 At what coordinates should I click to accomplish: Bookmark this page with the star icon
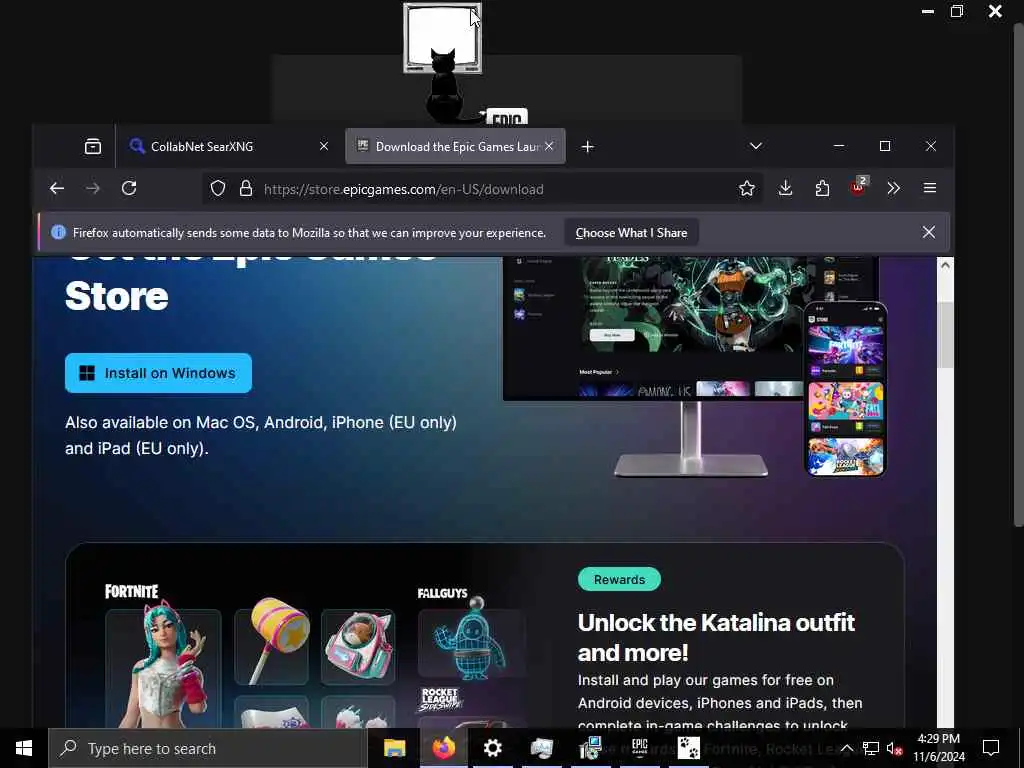coord(746,189)
